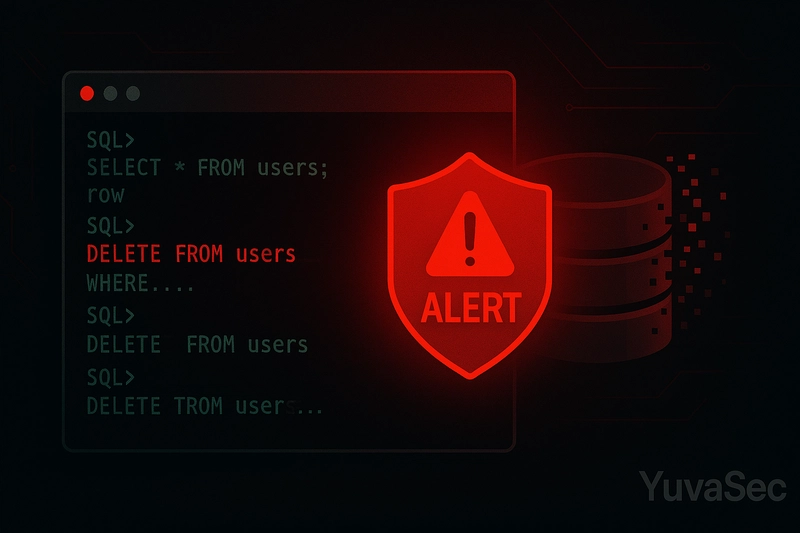
Task: Click the terminal window title bar
Action: (x=289, y=92)
